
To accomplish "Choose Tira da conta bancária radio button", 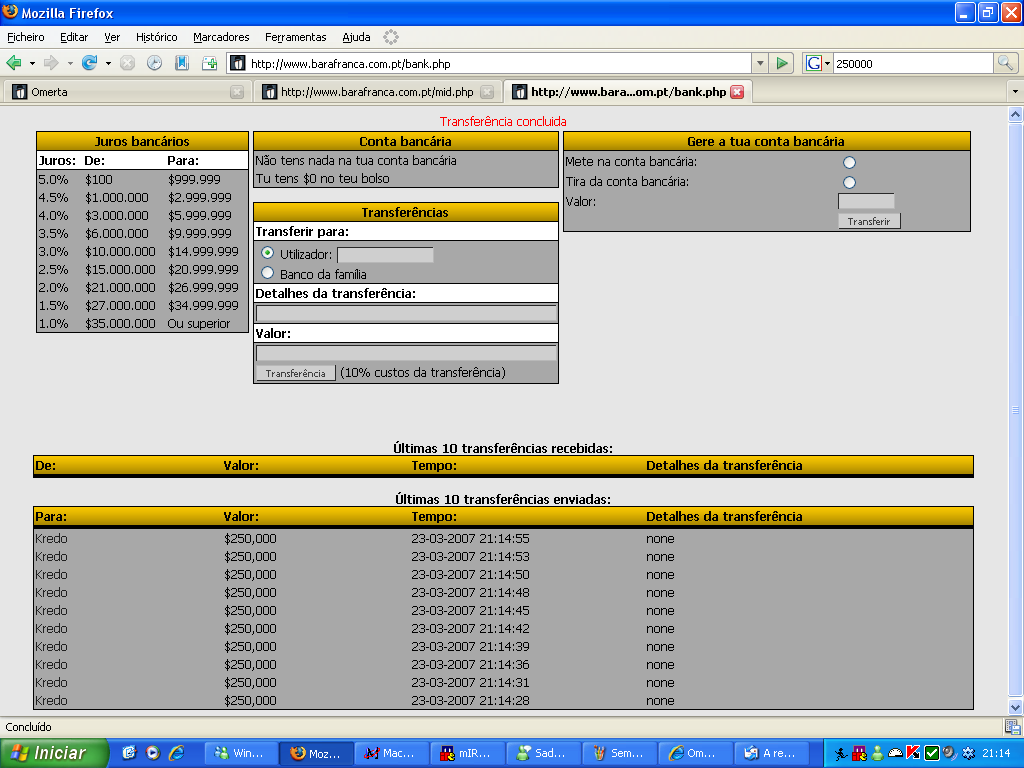I will 850,182.
